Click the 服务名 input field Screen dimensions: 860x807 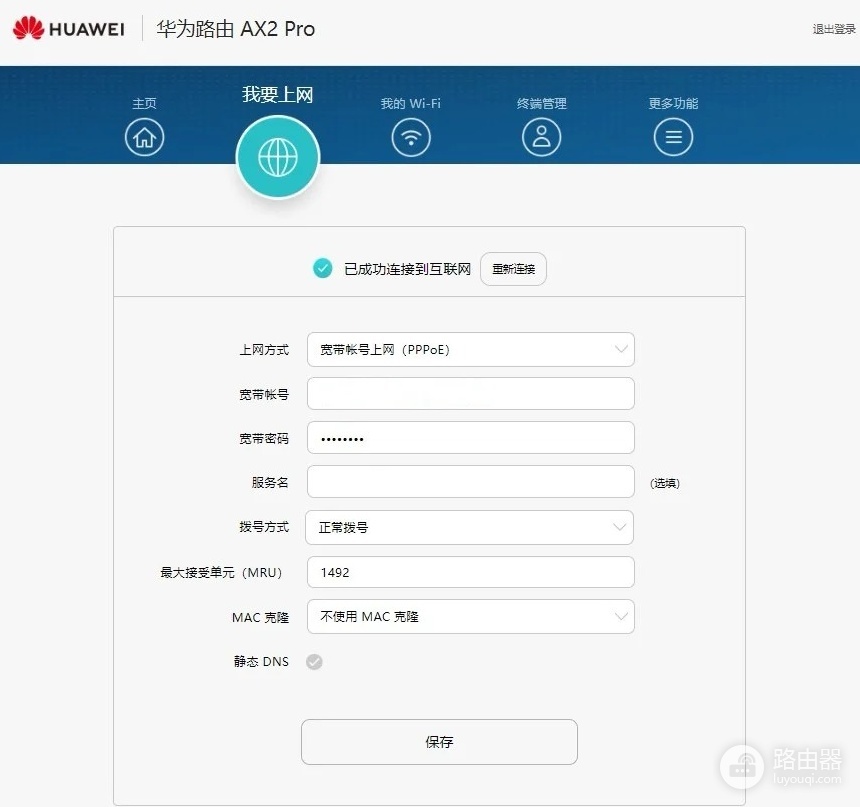(x=471, y=482)
